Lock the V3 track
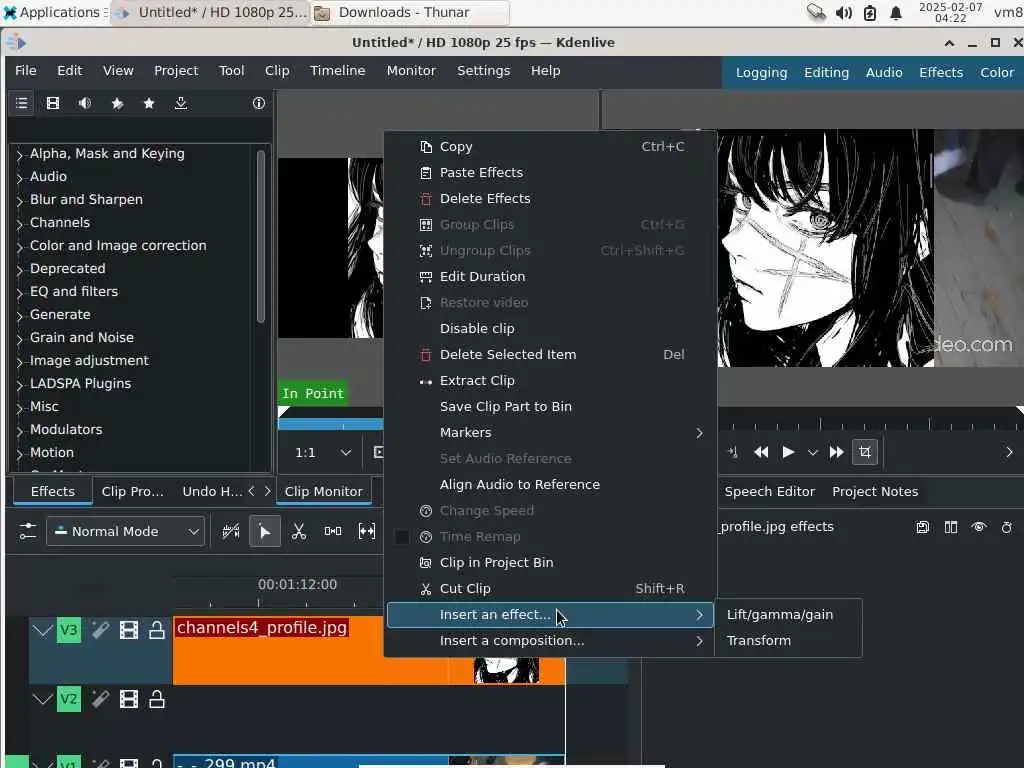1024x768 pixels. [157, 630]
